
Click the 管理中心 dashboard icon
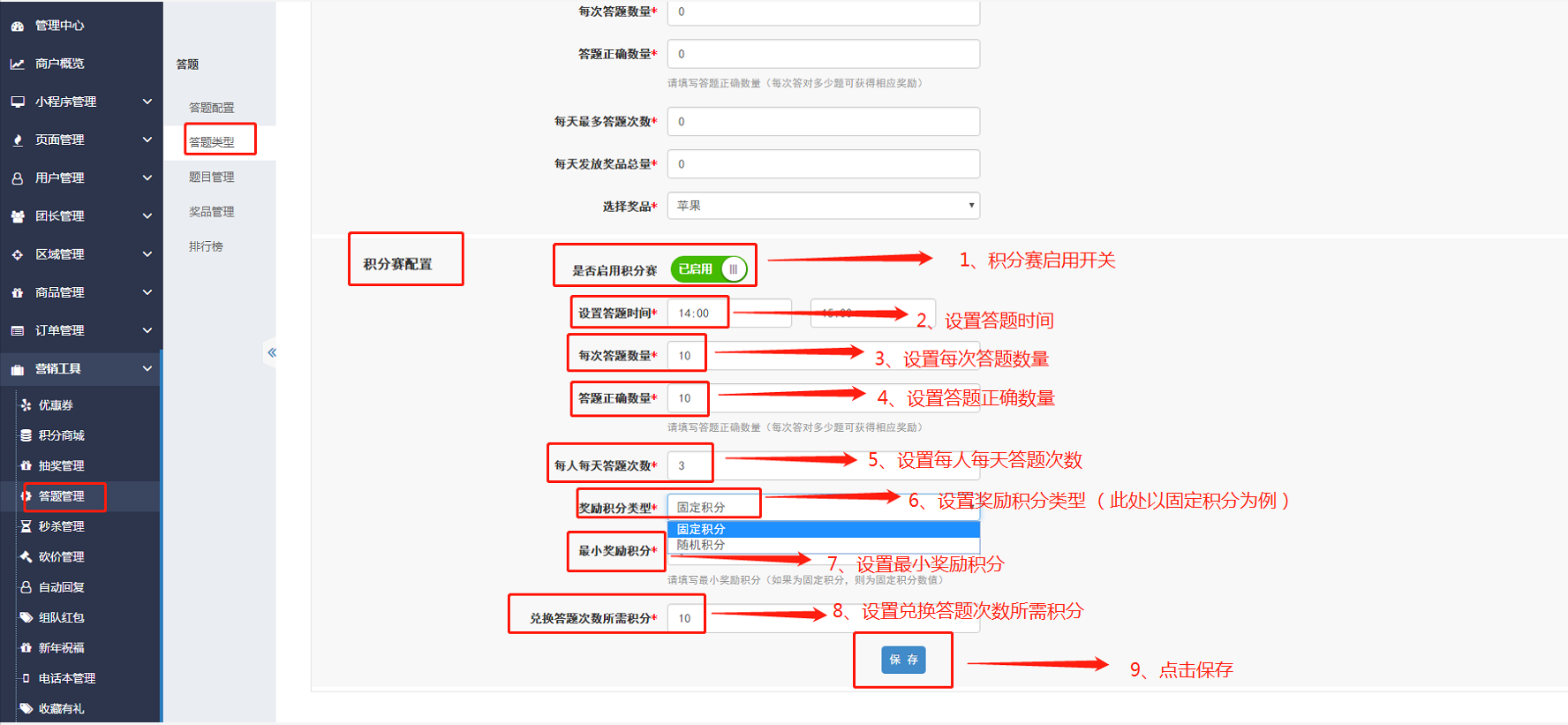tap(18, 26)
